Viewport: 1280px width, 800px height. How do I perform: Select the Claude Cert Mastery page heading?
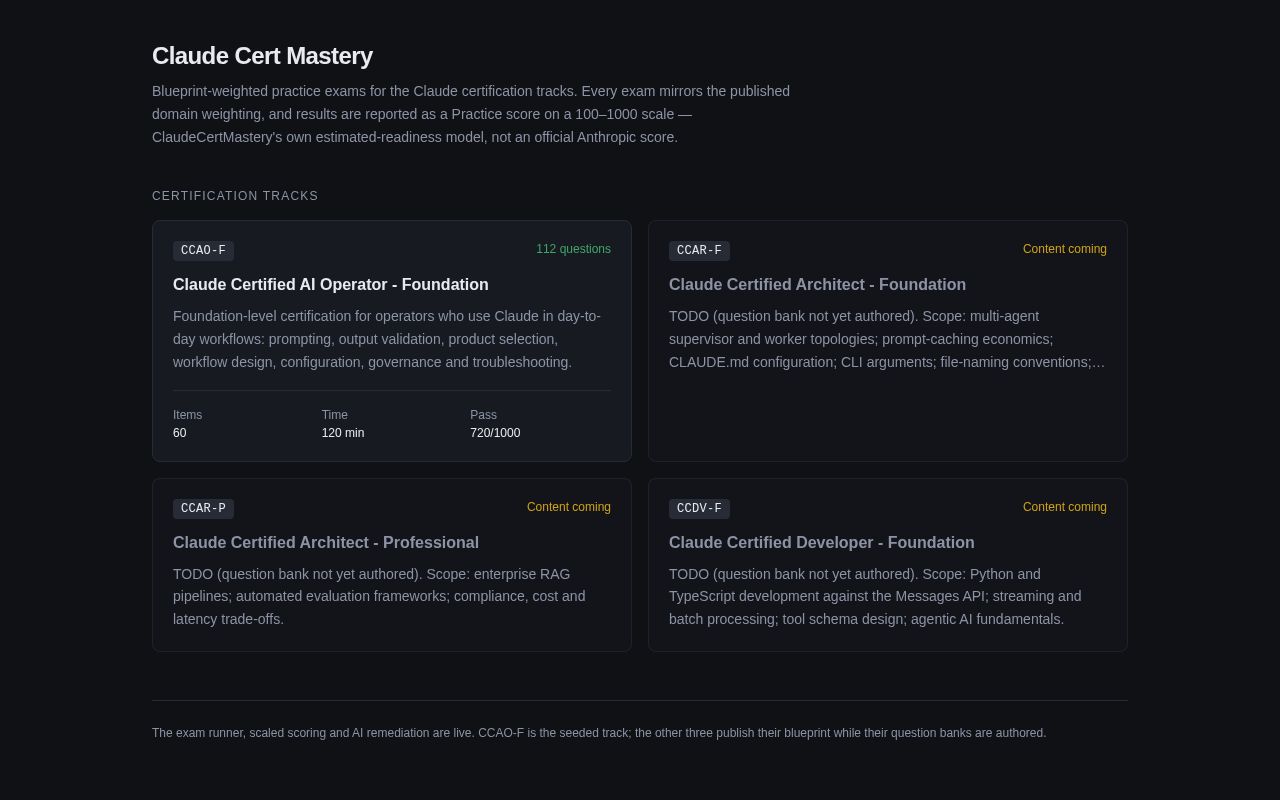coord(262,56)
